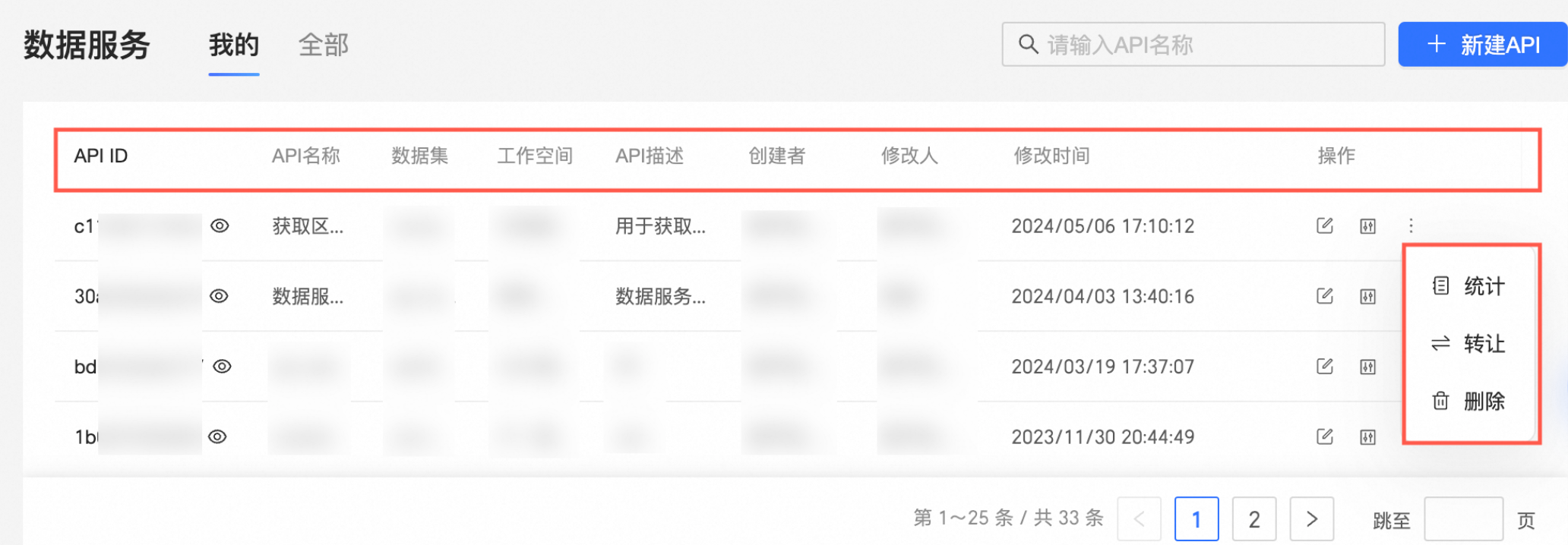Click the 修改人 column header

click(x=909, y=156)
